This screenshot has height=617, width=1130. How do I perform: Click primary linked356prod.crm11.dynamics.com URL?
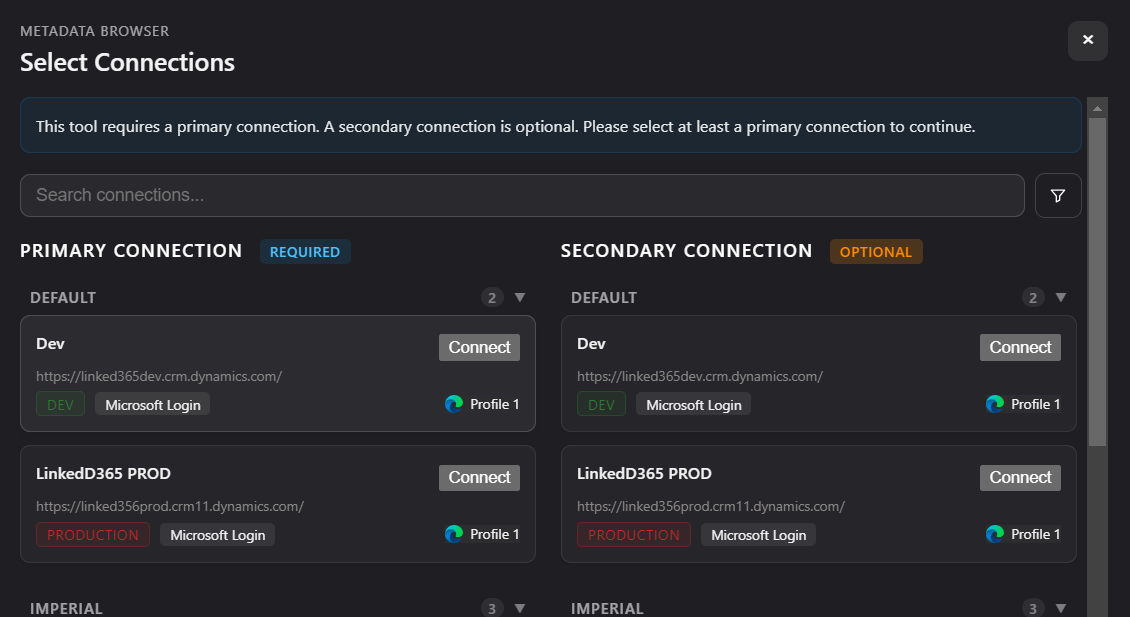pyautogui.click(x=170, y=506)
